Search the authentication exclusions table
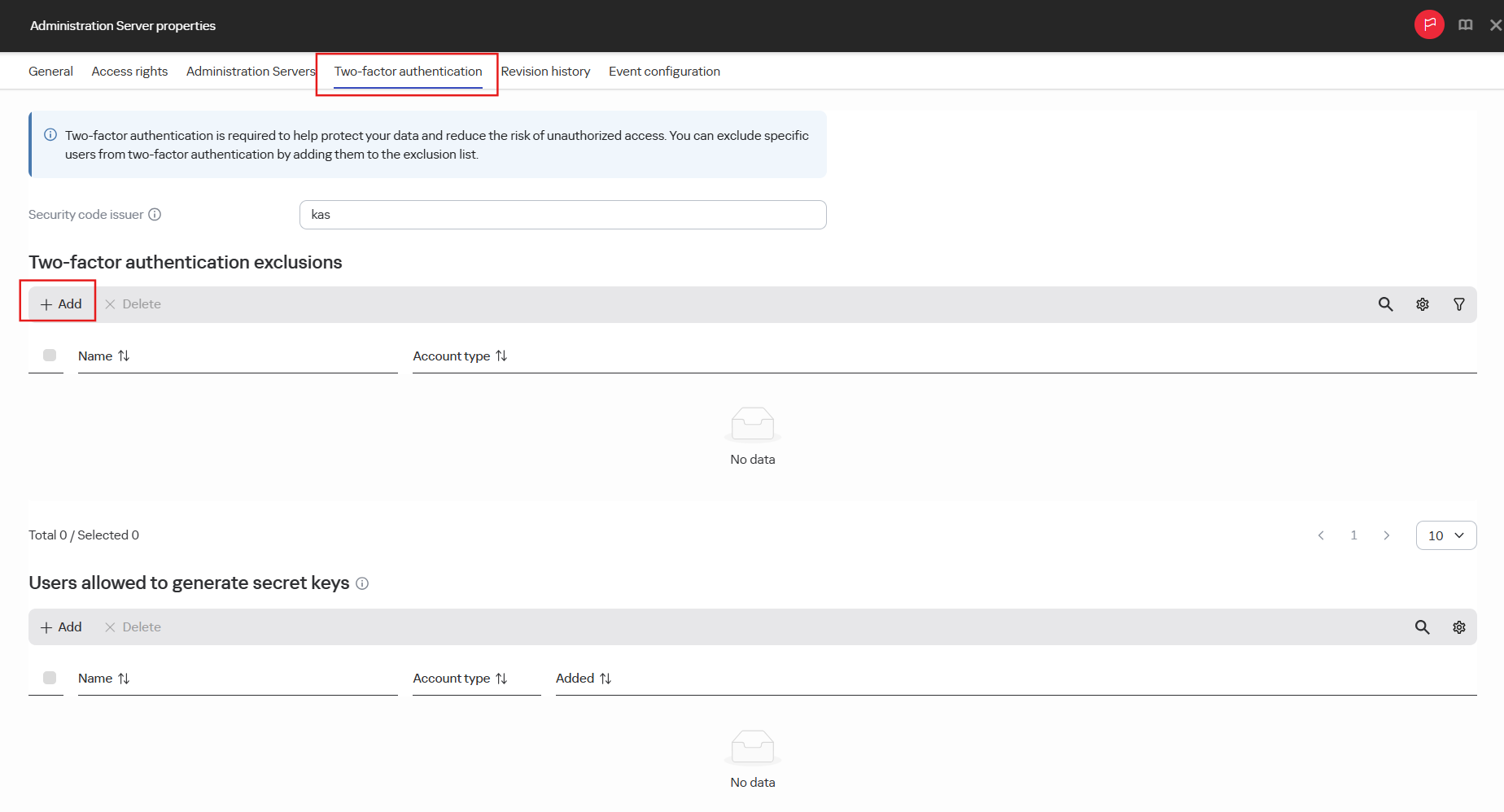 tap(1385, 304)
